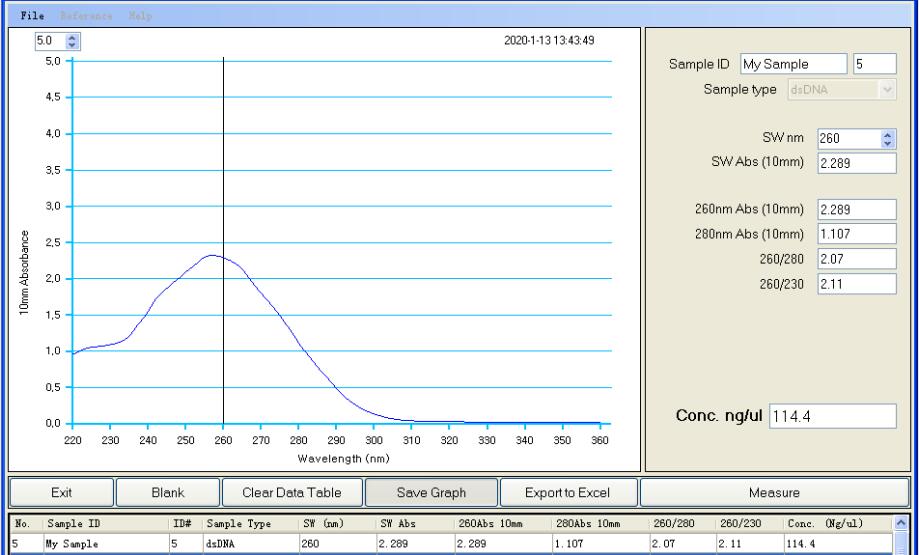Screen dimensions: 919x555
Task: Decrease the absorbance axis scale spinner
Action: click(72, 45)
